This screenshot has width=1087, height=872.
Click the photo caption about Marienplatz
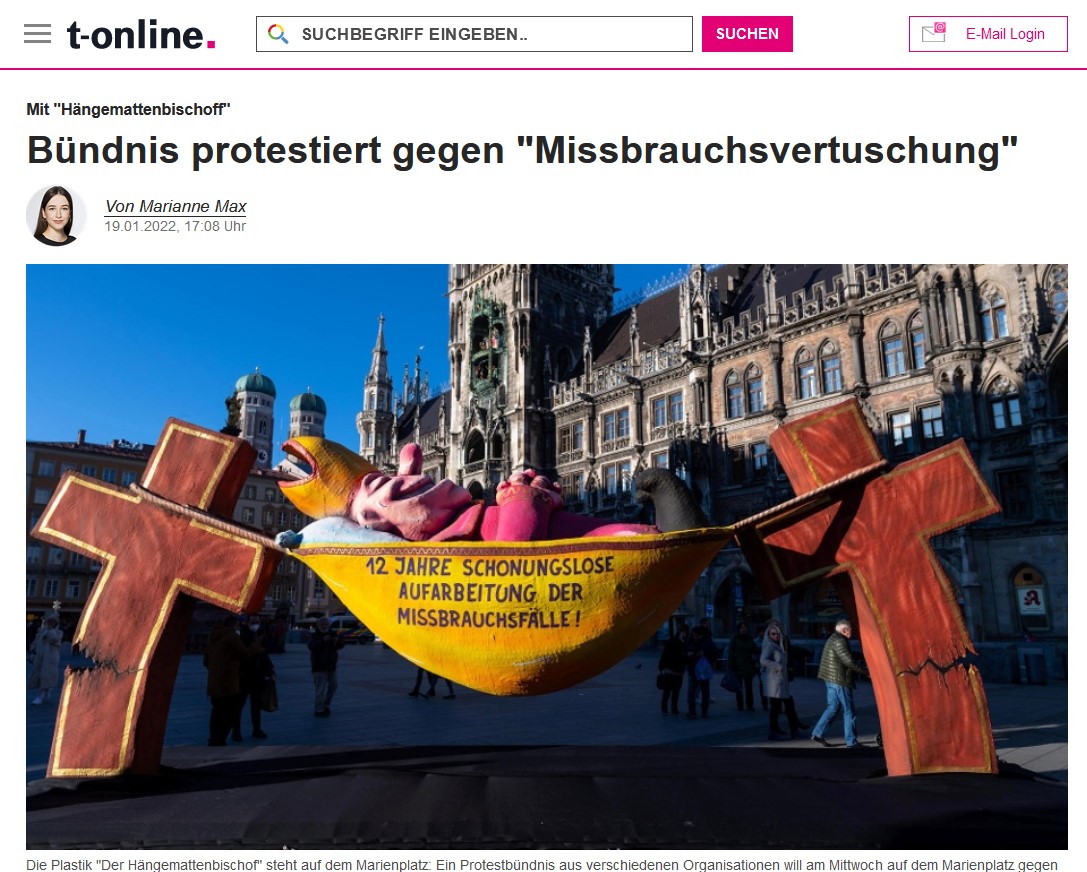542,864
